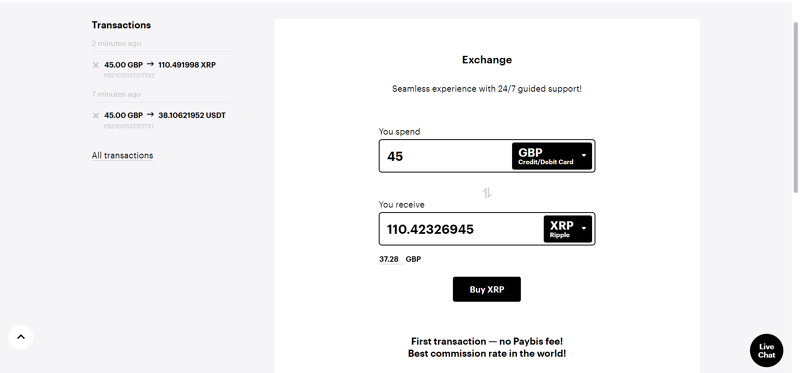800x373 pixels.
Task: Open the All transactions link
Action: (x=122, y=155)
